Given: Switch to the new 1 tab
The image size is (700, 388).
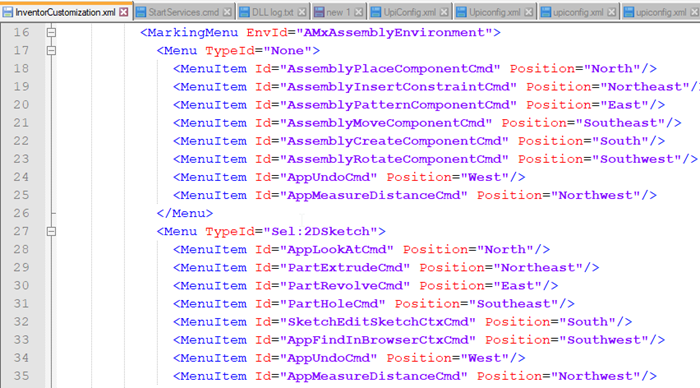Looking at the screenshot, I should pyautogui.click(x=338, y=12).
